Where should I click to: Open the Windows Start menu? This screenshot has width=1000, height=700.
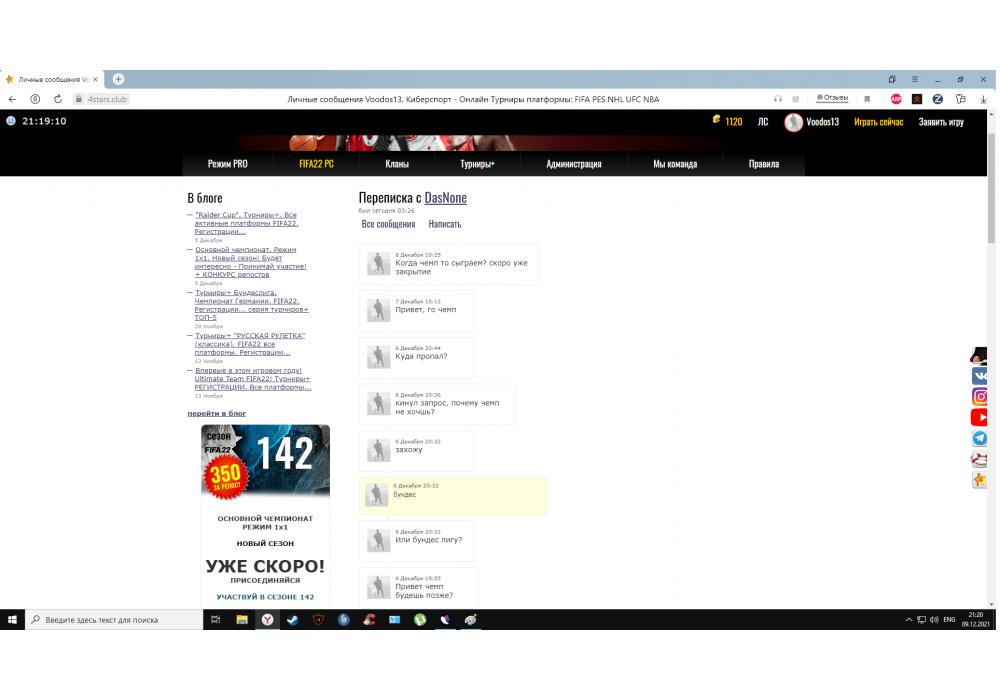click(12, 619)
